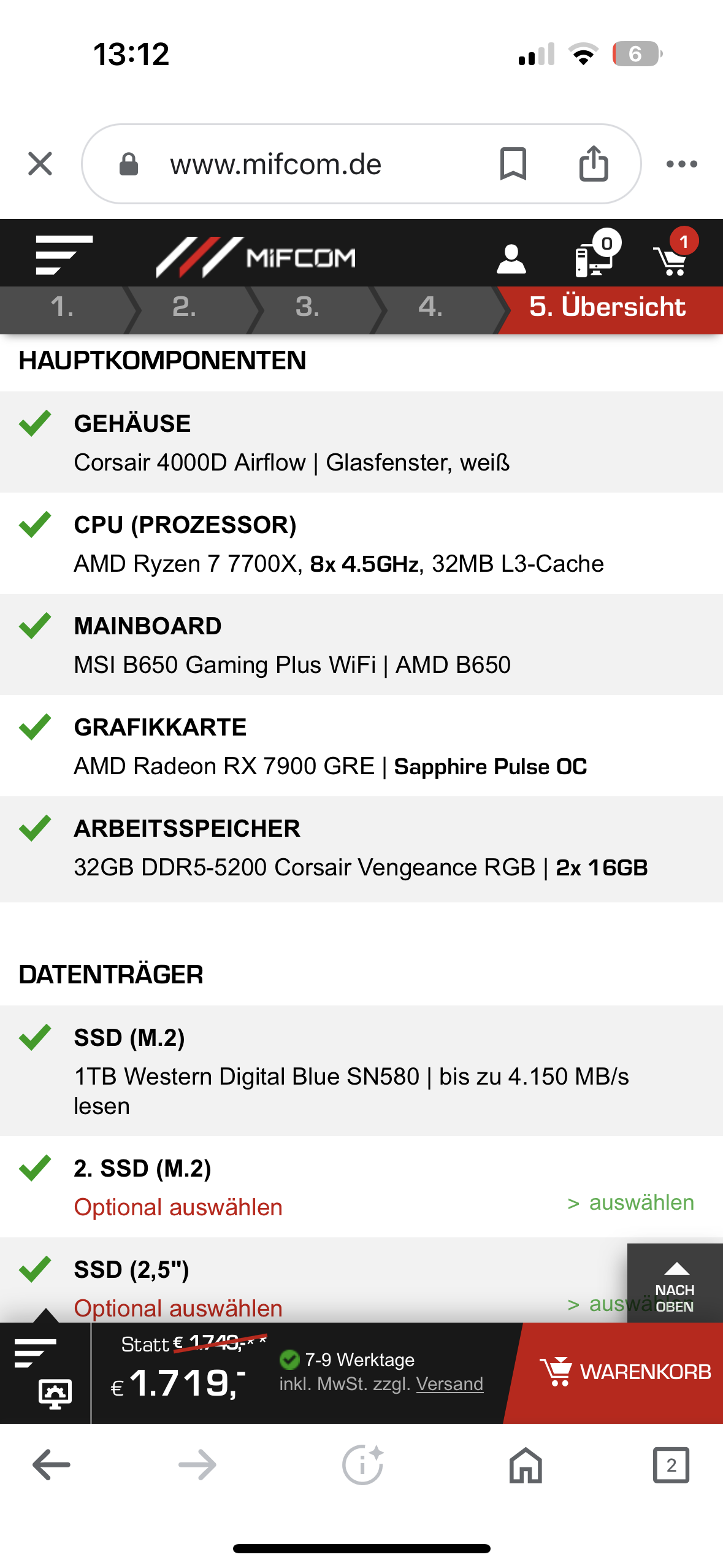Open the browser three-dots menu
The width and height of the screenshot is (723, 1568).
click(x=681, y=164)
